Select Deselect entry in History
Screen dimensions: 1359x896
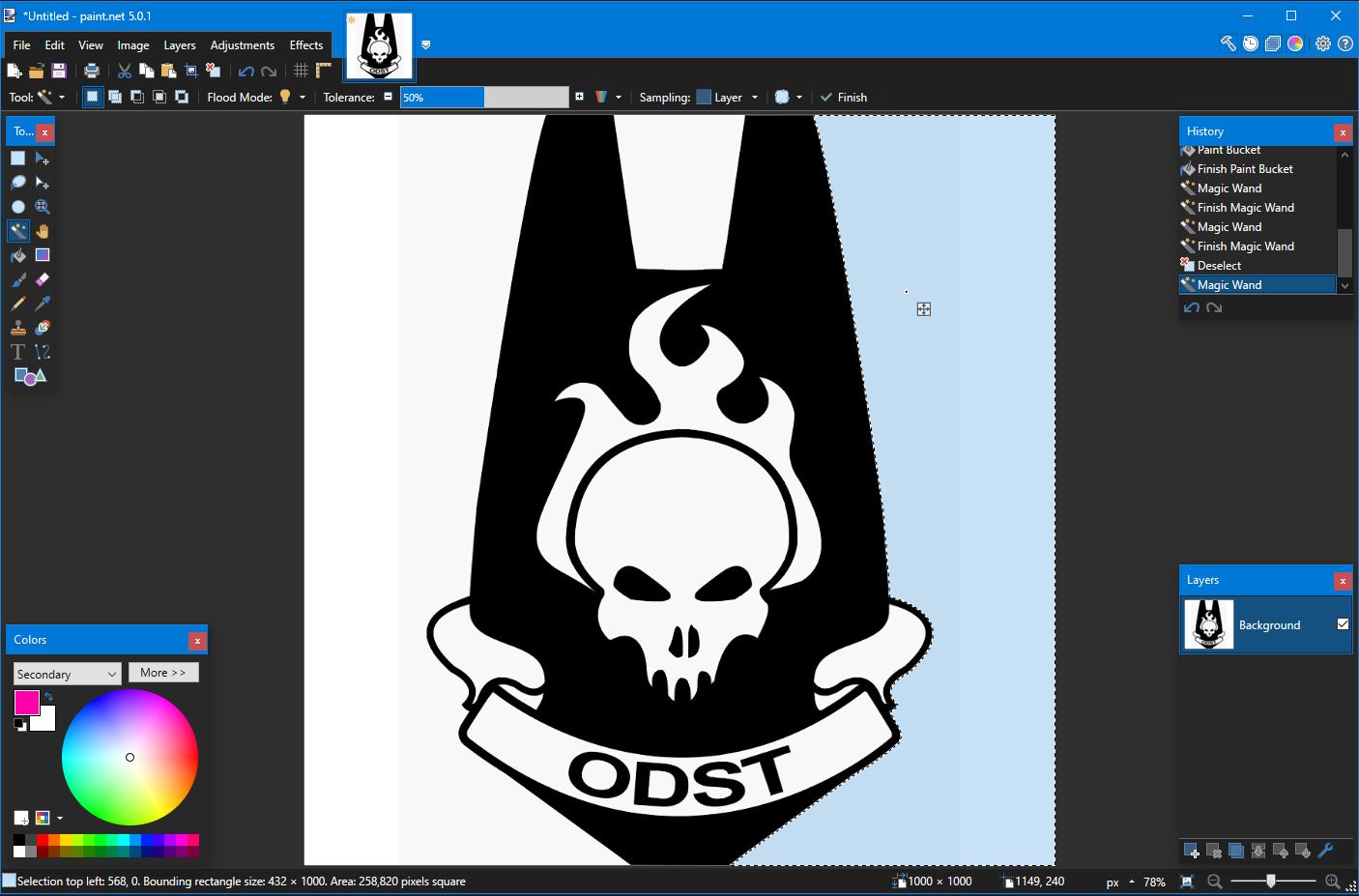click(x=1258, y=265)
